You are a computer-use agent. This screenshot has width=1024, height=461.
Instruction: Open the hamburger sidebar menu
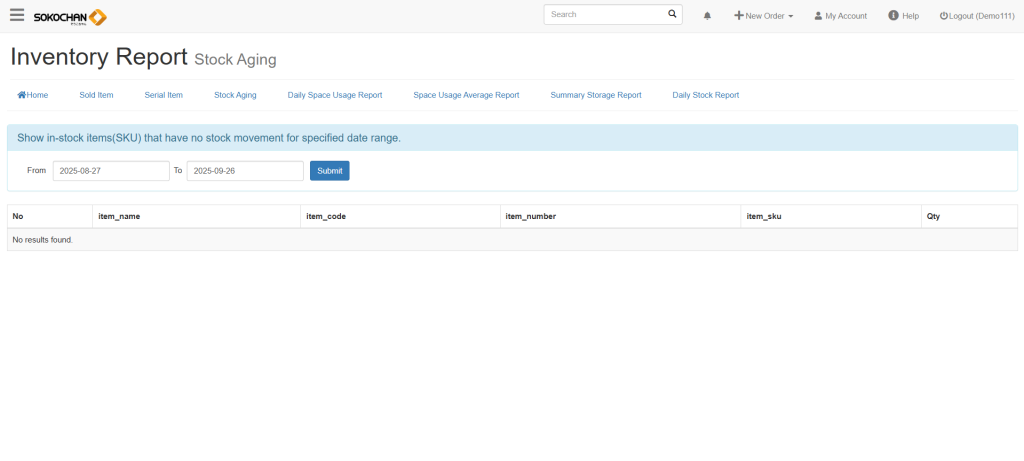click(x=17, y=16)
